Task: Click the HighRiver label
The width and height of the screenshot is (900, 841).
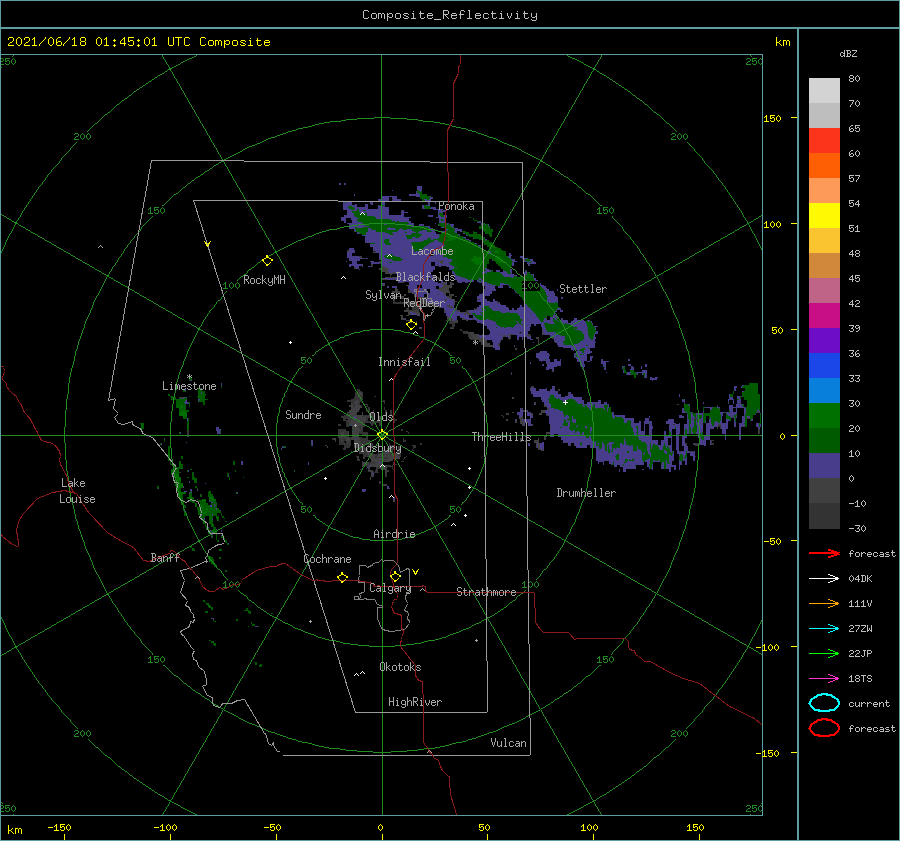Action: 415,702
